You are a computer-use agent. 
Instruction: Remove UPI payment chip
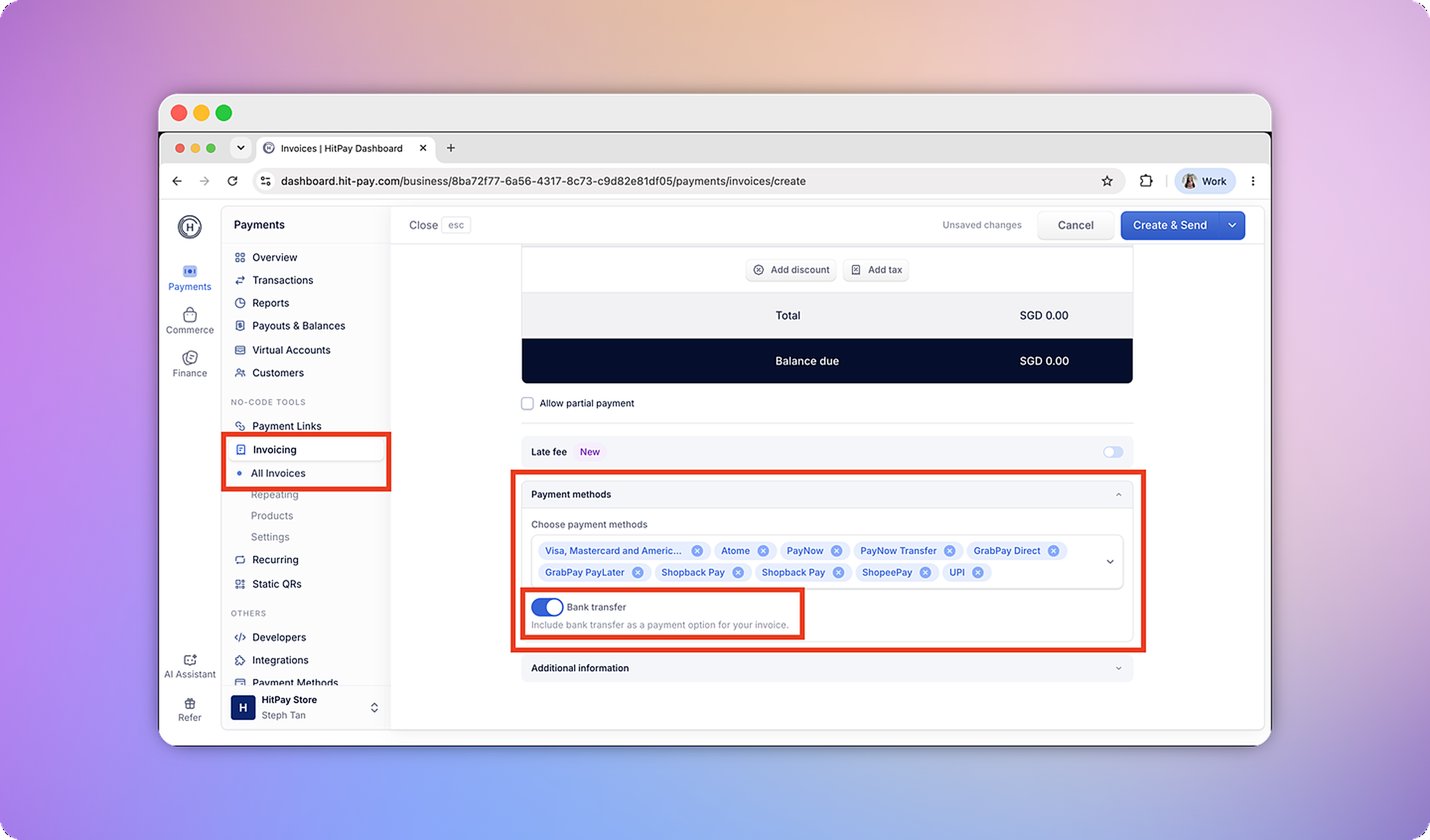[977, 572]
